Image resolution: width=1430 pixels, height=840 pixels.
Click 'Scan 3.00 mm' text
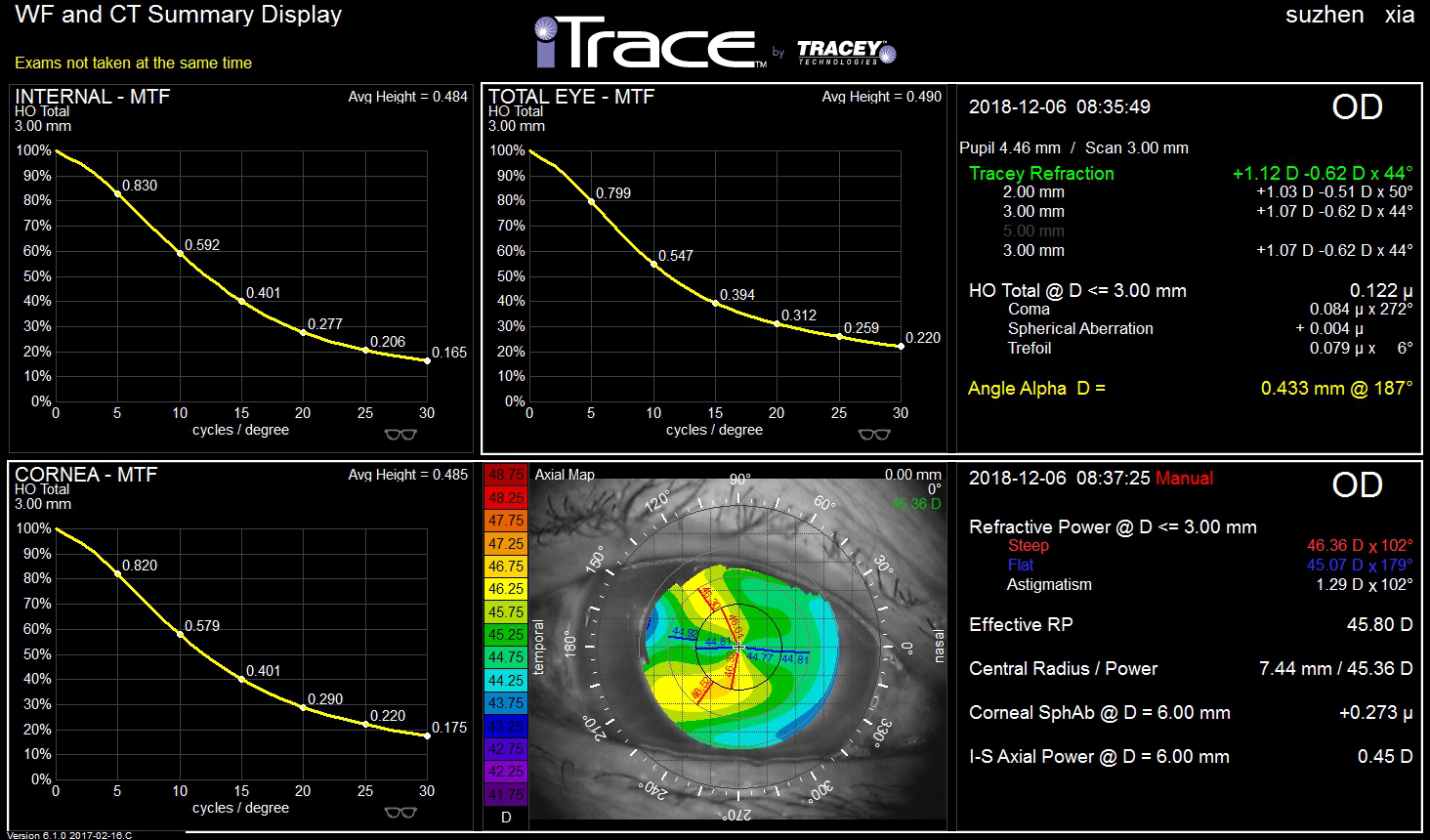(1137, 148)
